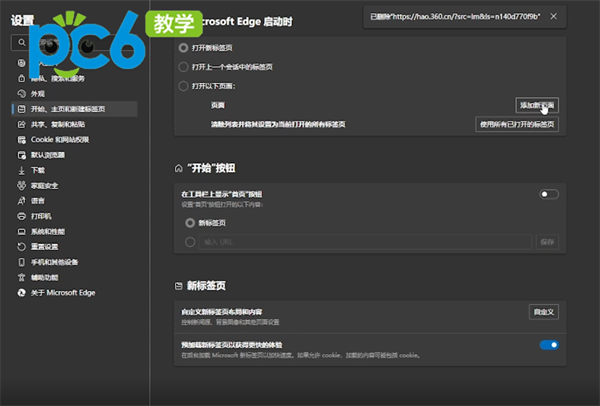The height and width of the screenshot is (406, 600).
Task: Open the Edge logo icon for 关于 Microsoft Edge
Action: tap(21, 293)
